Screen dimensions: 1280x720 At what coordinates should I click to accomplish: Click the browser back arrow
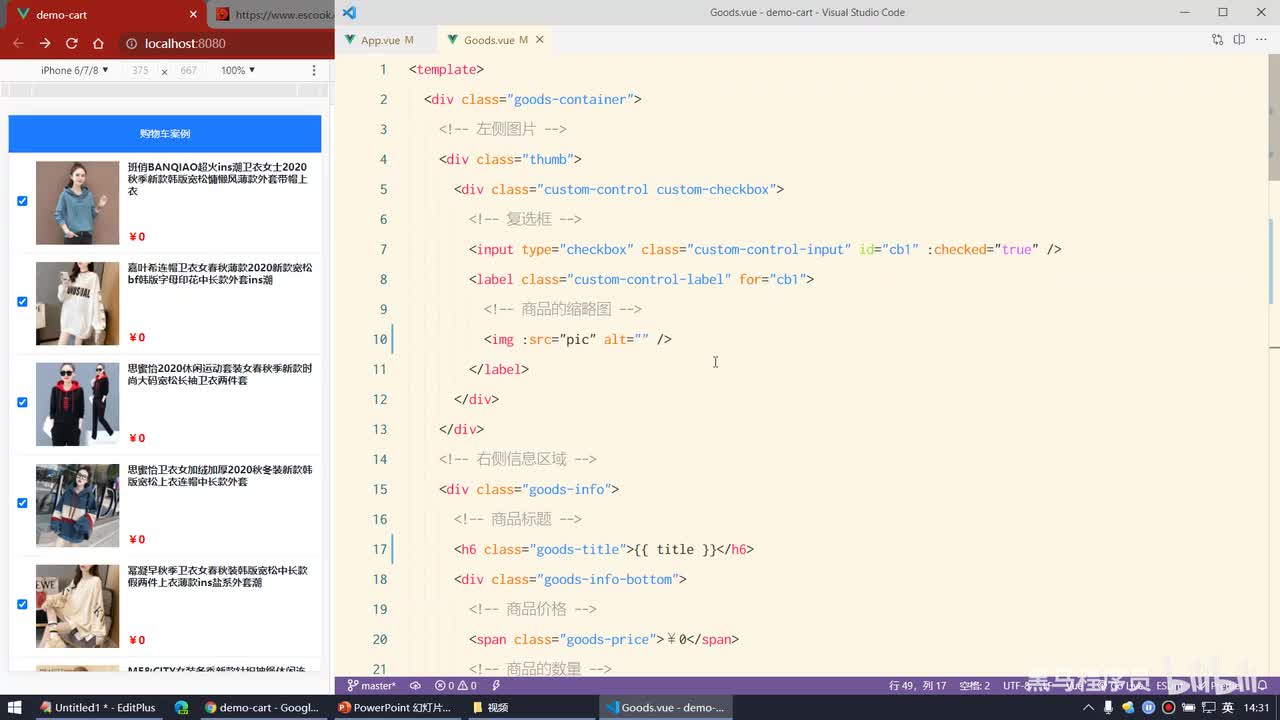coord(18,43)
